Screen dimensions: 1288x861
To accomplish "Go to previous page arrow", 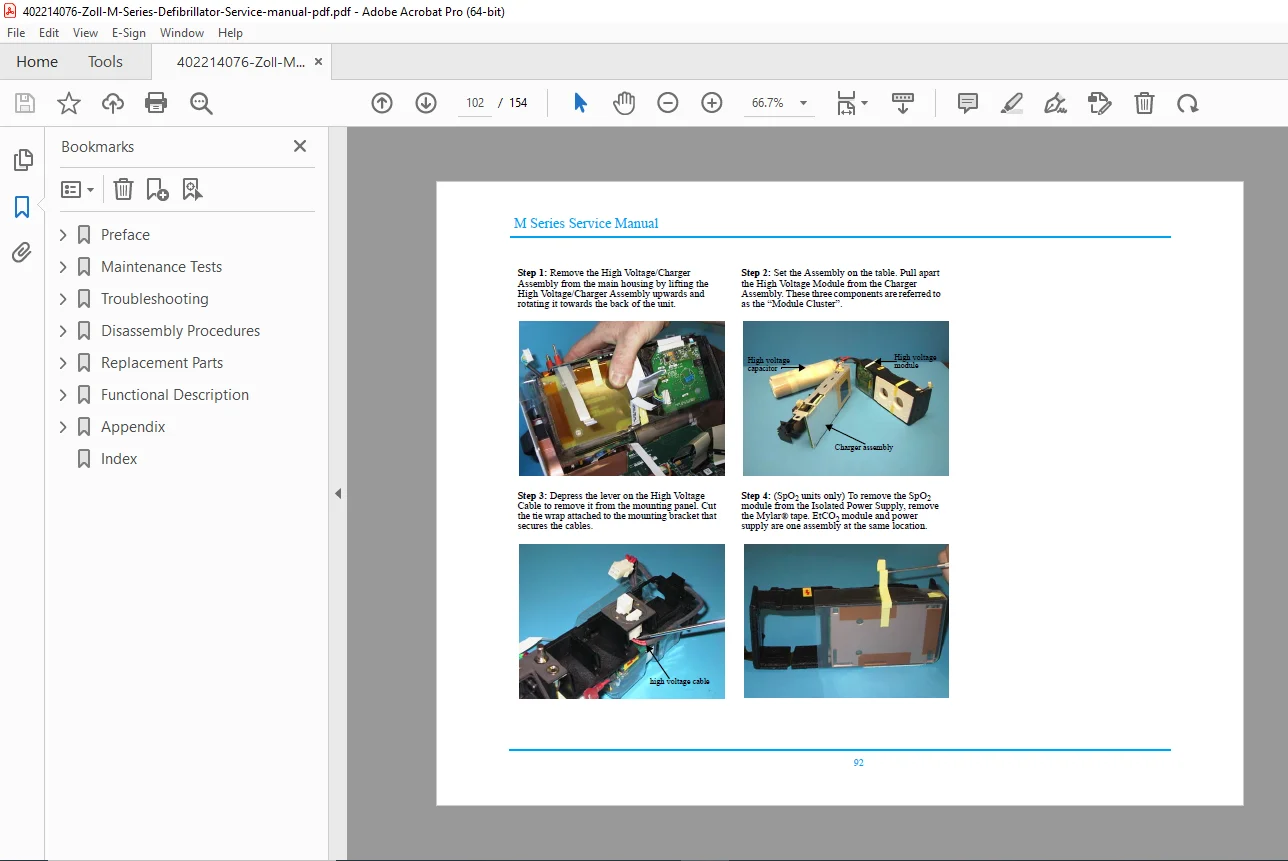I will [x=382, y=103].
